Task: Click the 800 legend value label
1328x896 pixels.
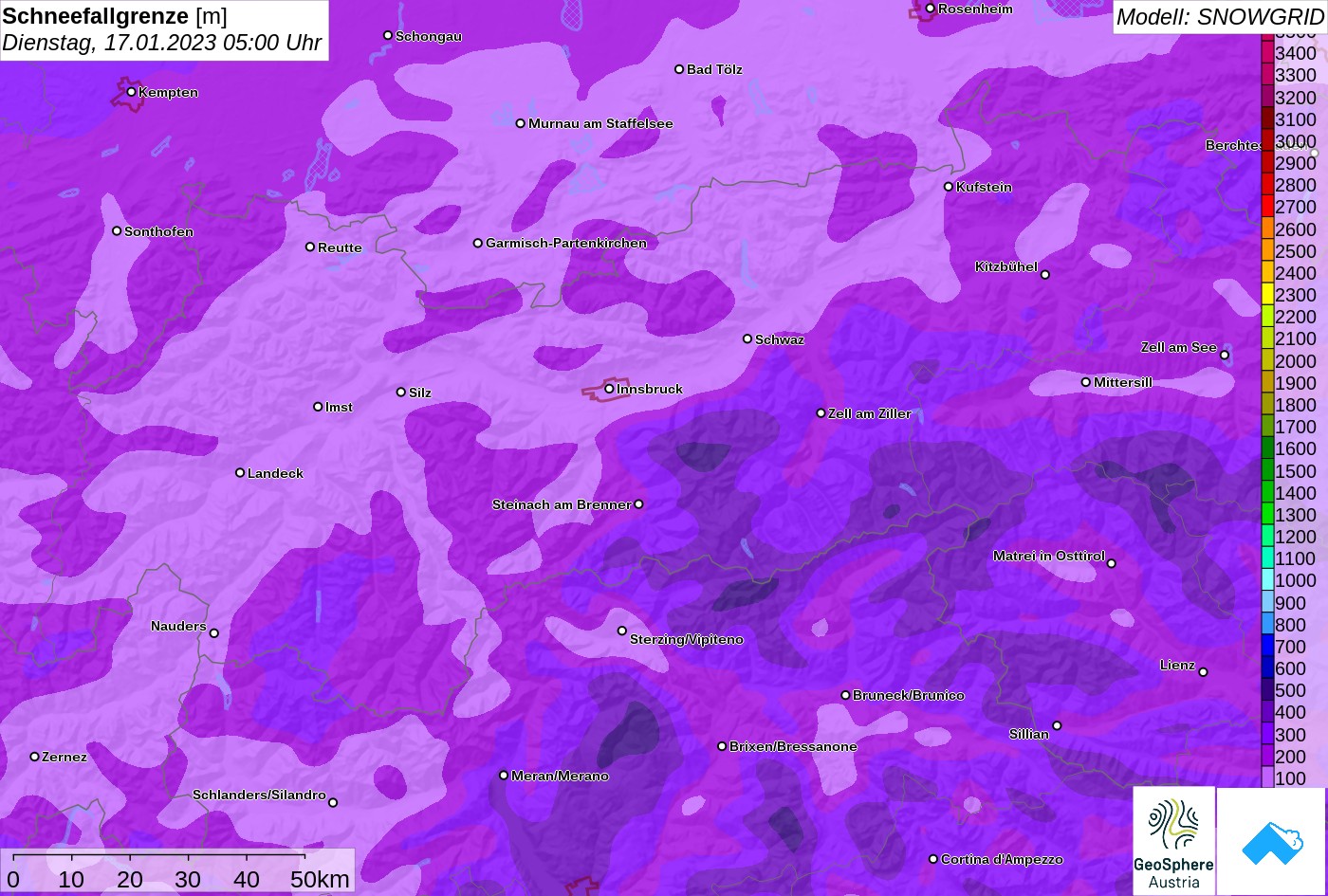Action: click(x=1291, y=625)
